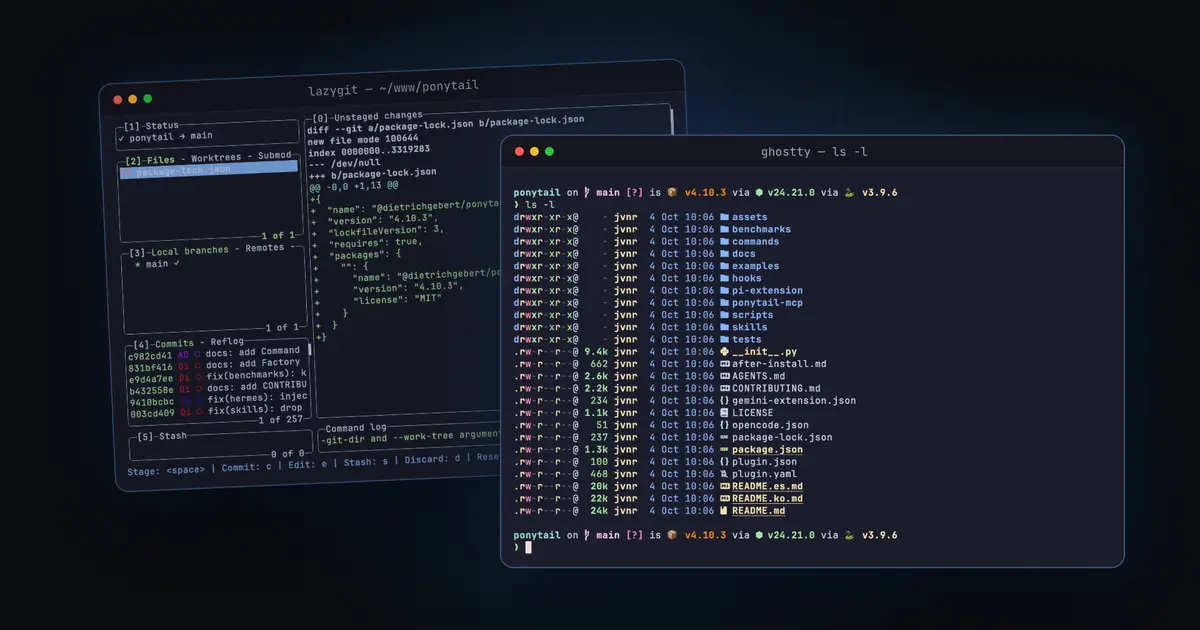Click the folder icon beside benchmarks
1200x630 pixels.
[x=724, y=229]
